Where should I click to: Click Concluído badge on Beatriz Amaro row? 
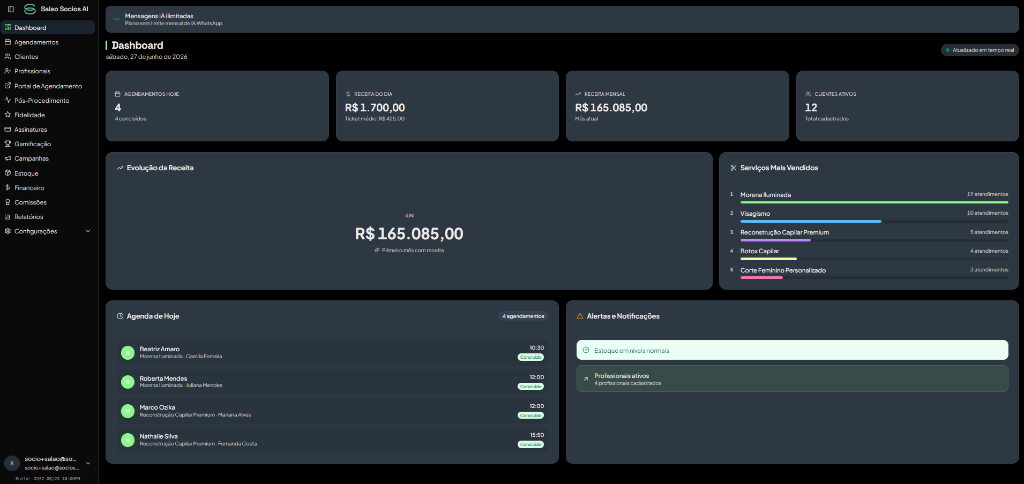[531, 357]
